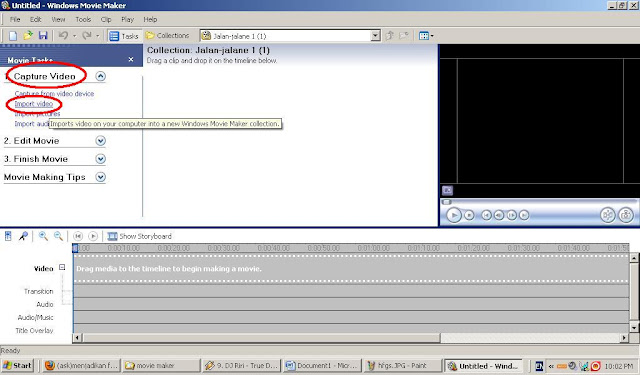Zoom in the timeline
640x375 pixels.
[x=43, y=236]
